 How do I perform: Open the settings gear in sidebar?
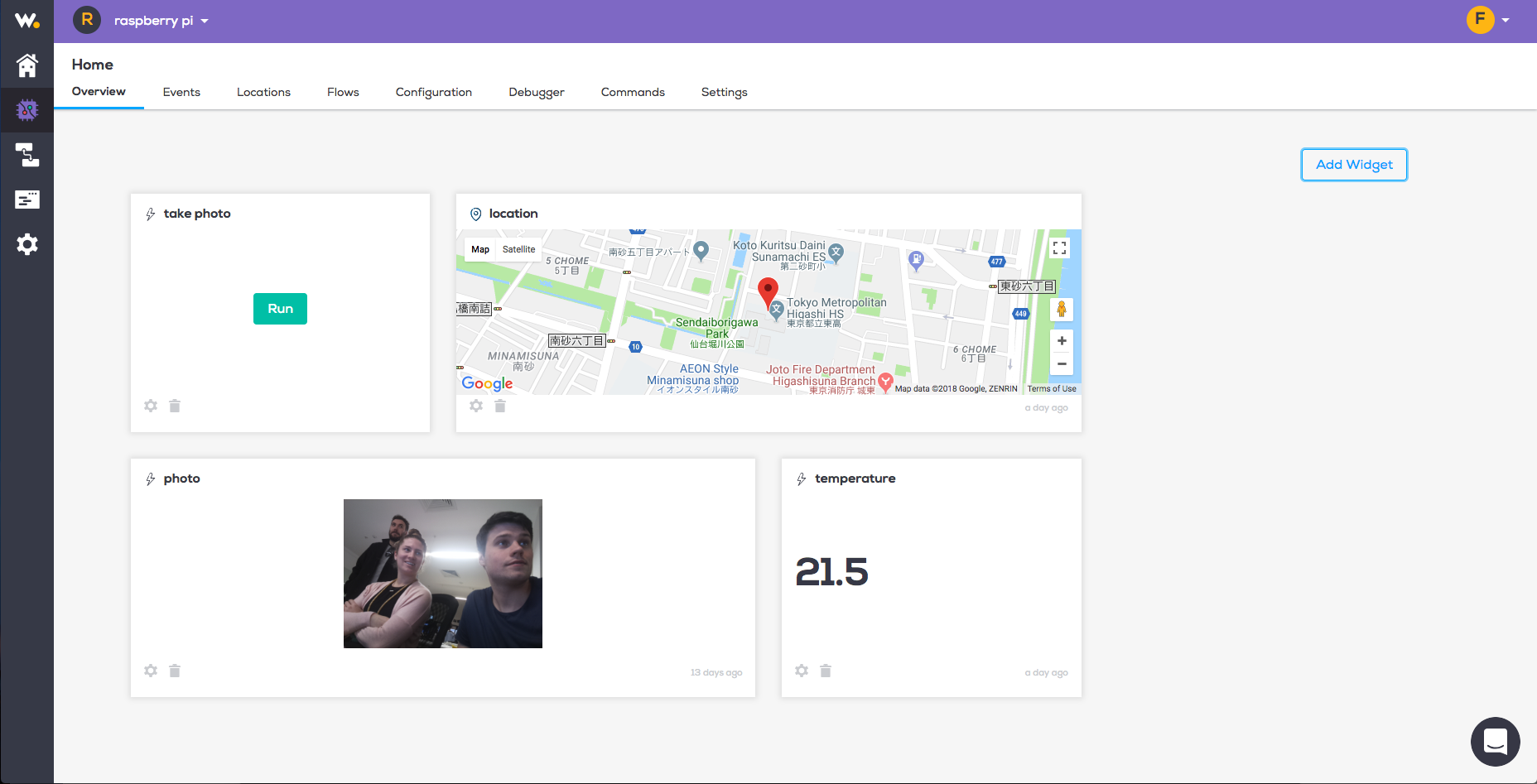[27, 244]
